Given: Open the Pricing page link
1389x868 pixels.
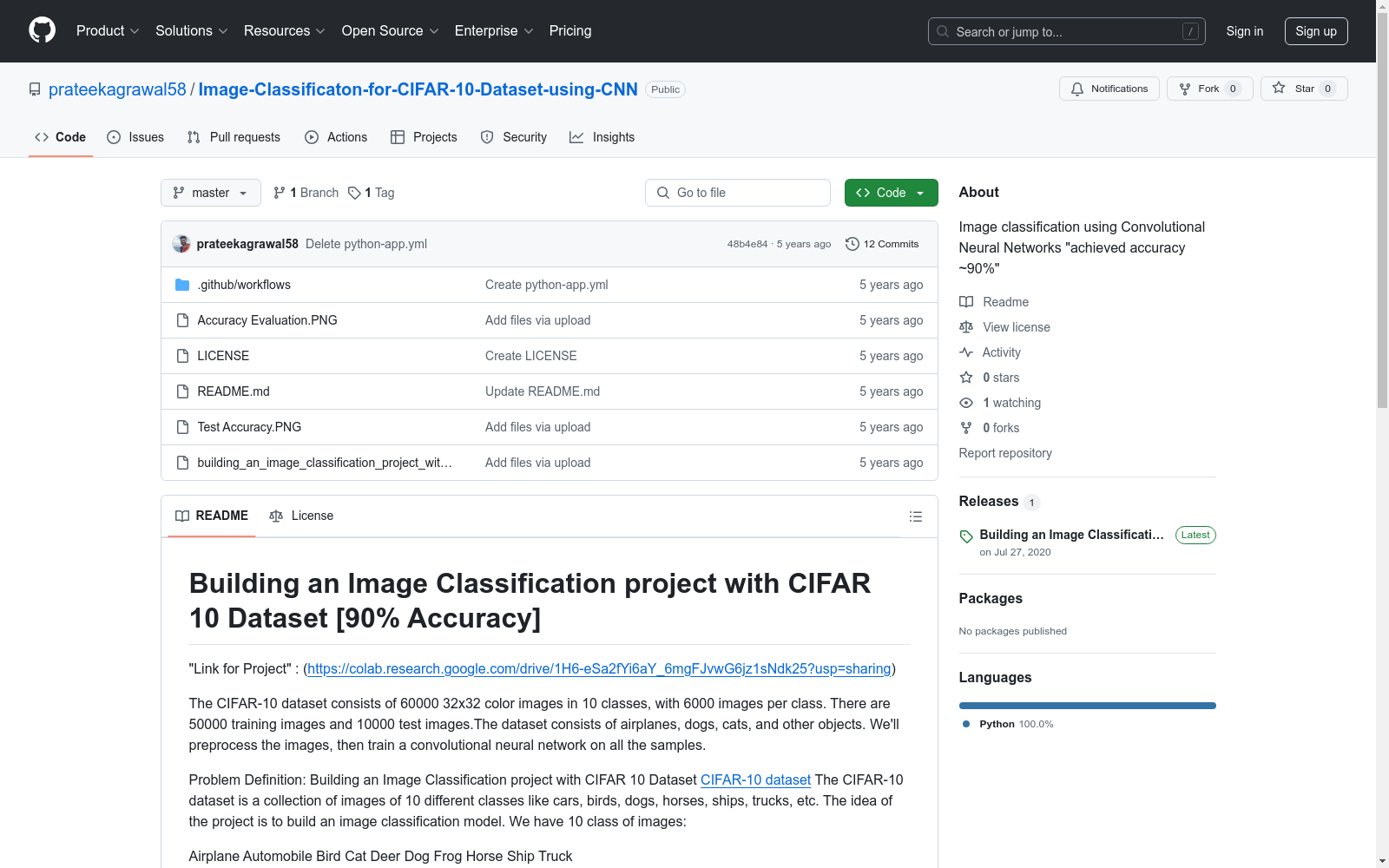Looking at the screenshot, I should click(570, 31).
